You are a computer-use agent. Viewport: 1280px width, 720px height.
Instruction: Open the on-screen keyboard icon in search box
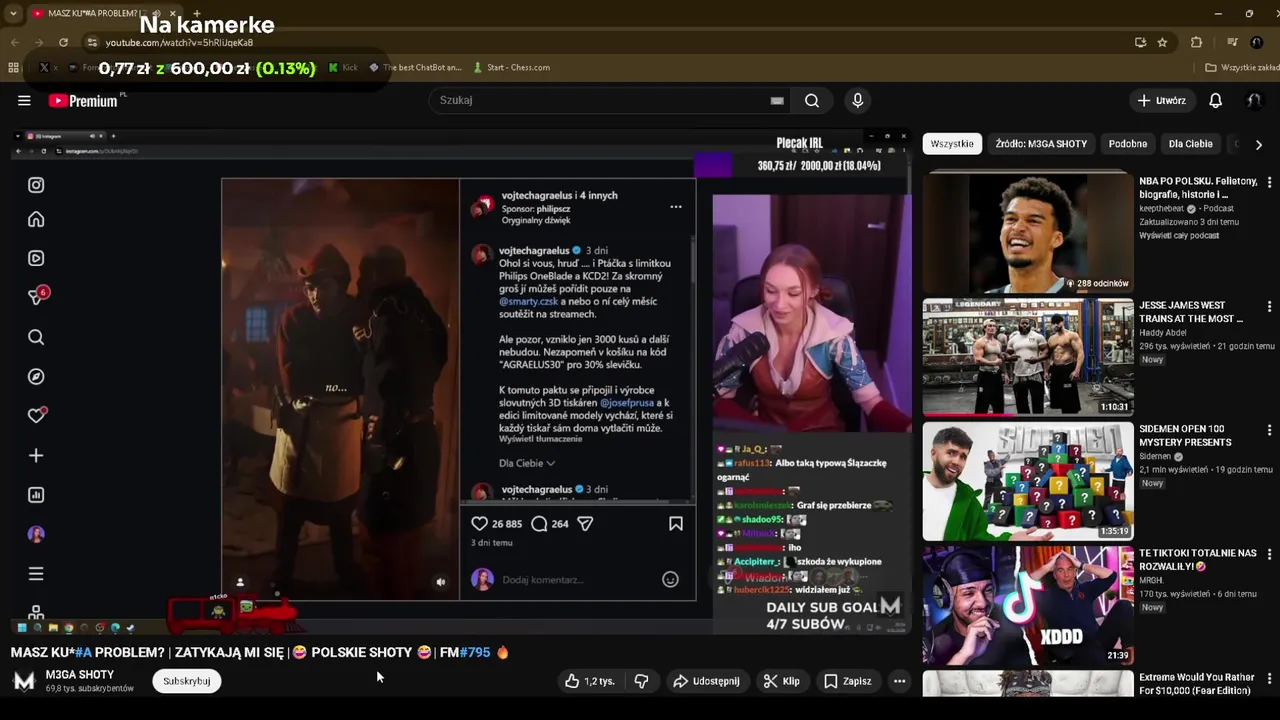click(777, 100)
